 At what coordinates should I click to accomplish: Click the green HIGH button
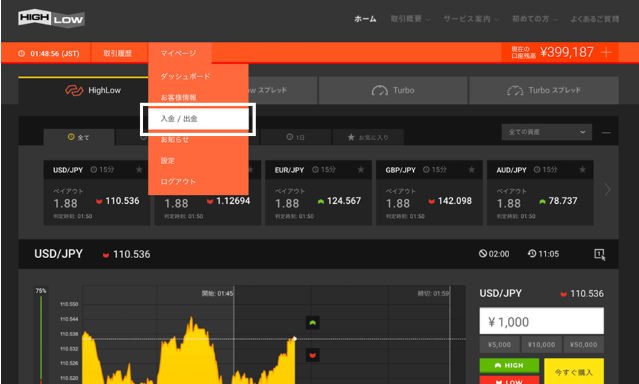point(509,365)
